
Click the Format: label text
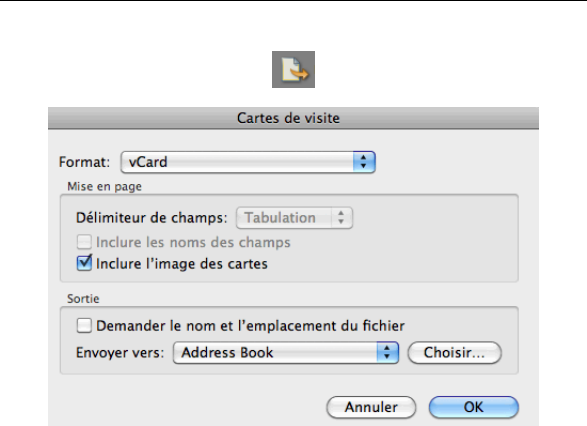(x=84, y=162)
